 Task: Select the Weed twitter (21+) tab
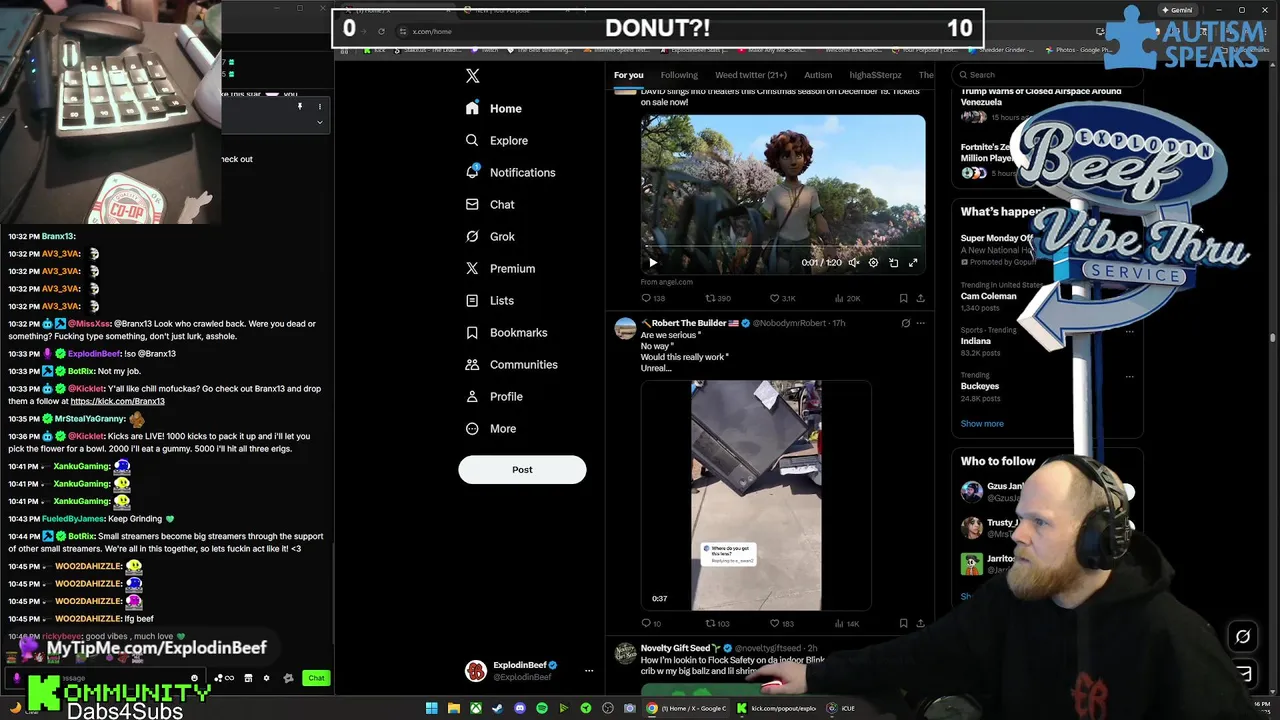click(x=751, y=75)
